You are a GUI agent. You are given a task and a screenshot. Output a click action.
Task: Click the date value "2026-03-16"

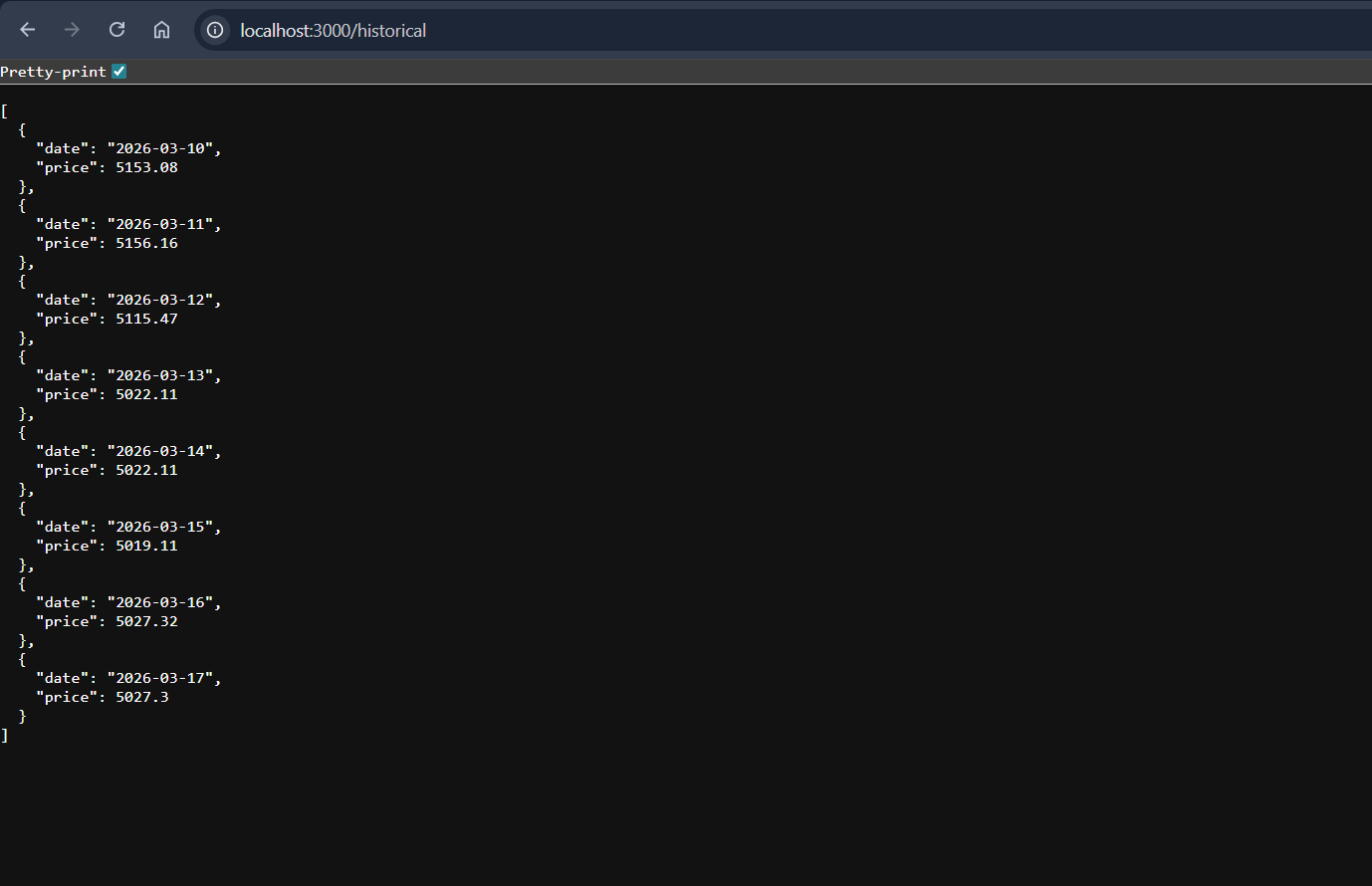[x=160, y=602]
